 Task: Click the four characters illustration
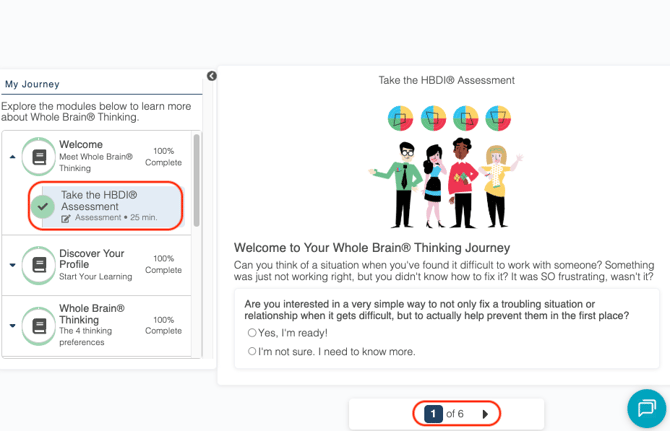coord(446,183)
